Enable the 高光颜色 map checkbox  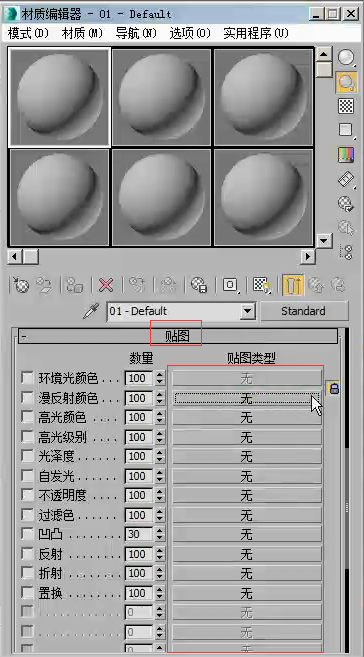(x=27, y=417)
